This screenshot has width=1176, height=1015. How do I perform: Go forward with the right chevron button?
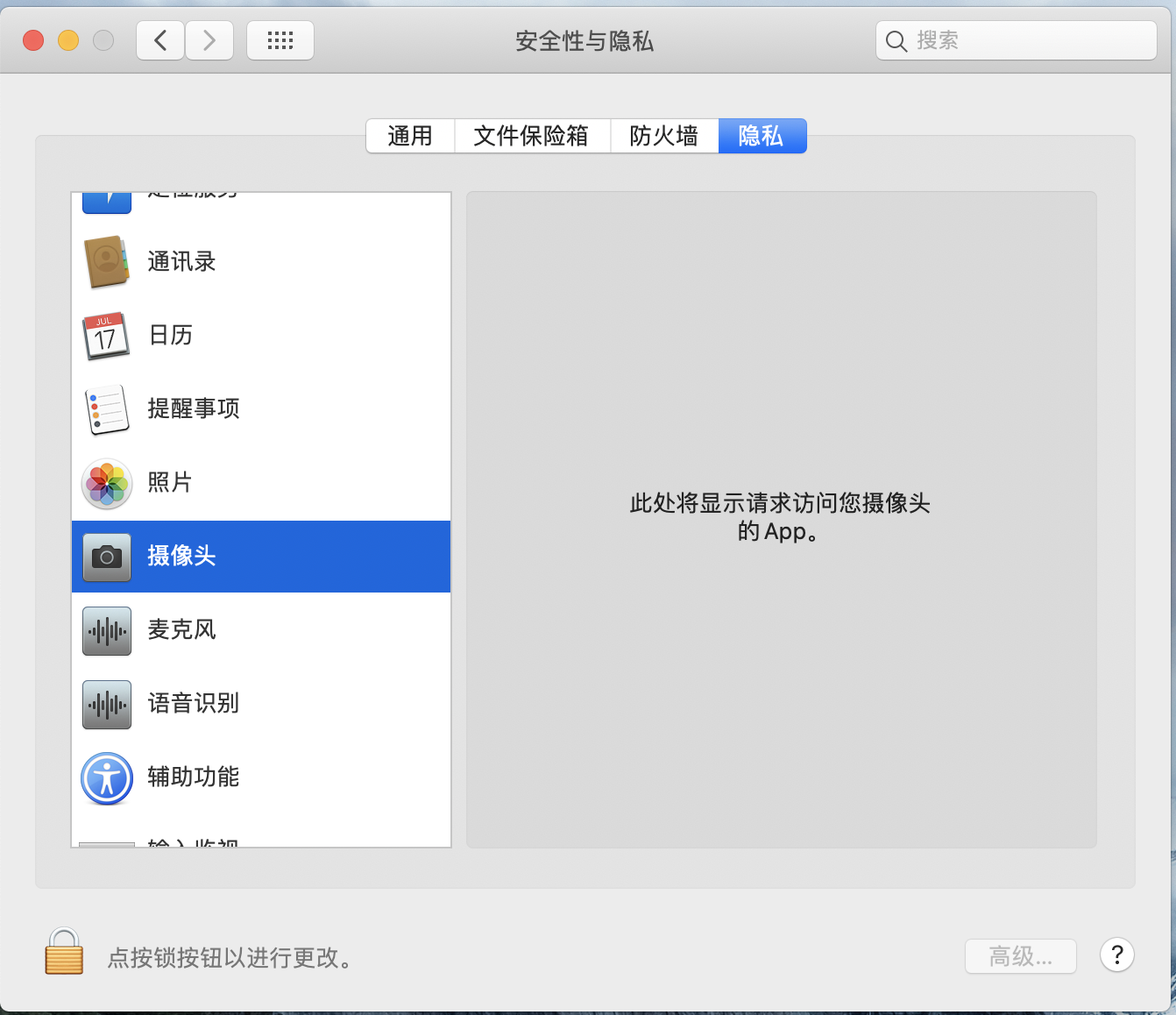pos(209,40)
